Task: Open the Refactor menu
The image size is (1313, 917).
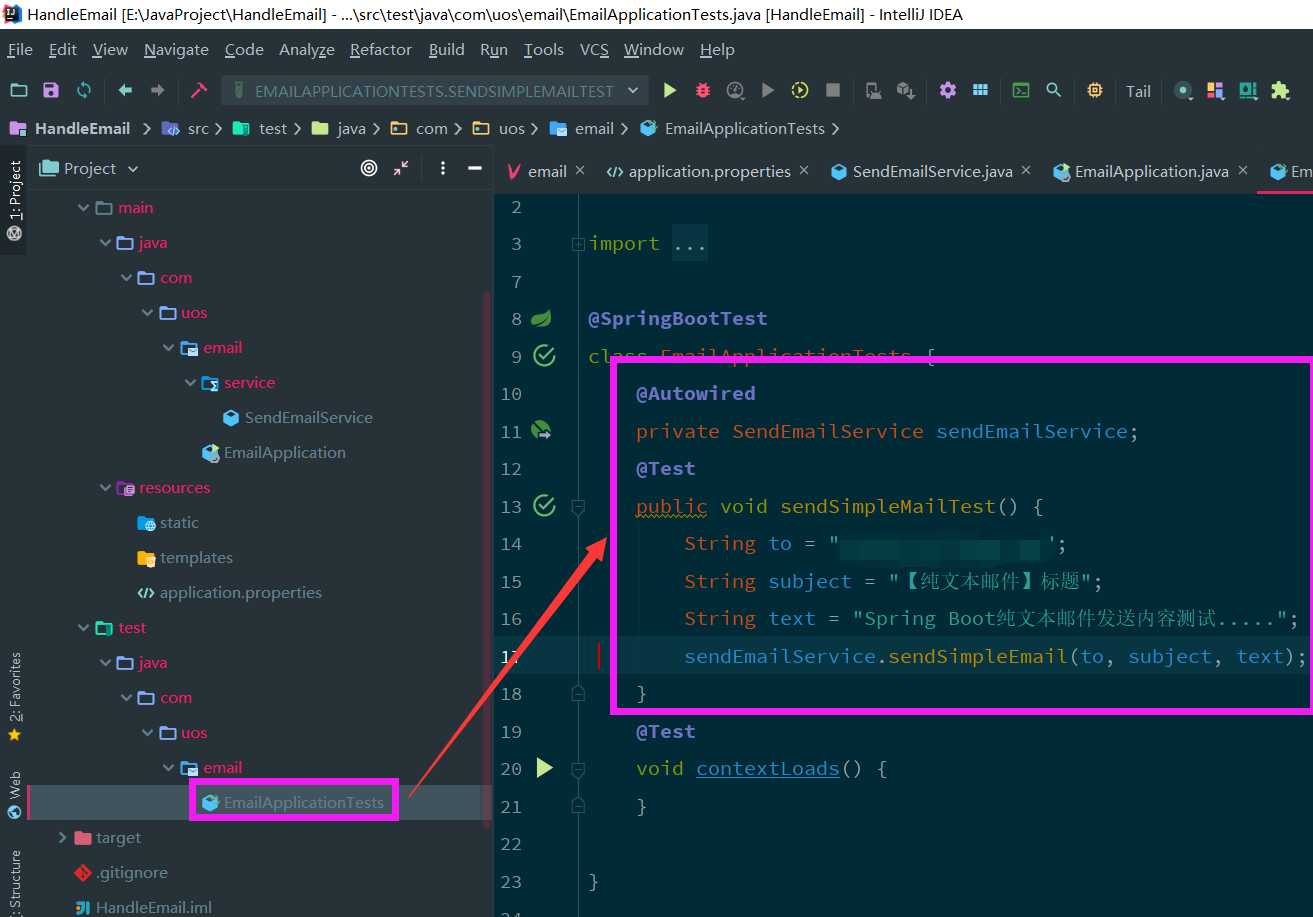Action: click(x=380, y=49)
